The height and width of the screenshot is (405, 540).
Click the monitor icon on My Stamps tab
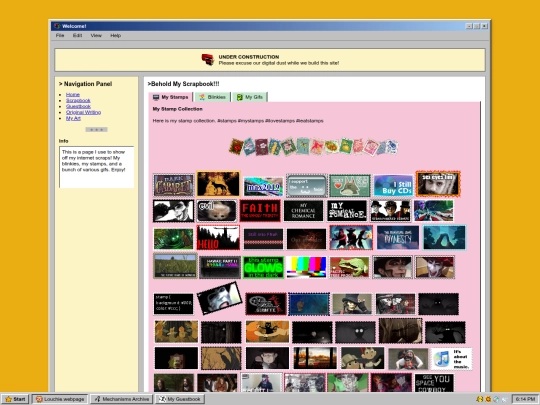click(x=156, y=97)
